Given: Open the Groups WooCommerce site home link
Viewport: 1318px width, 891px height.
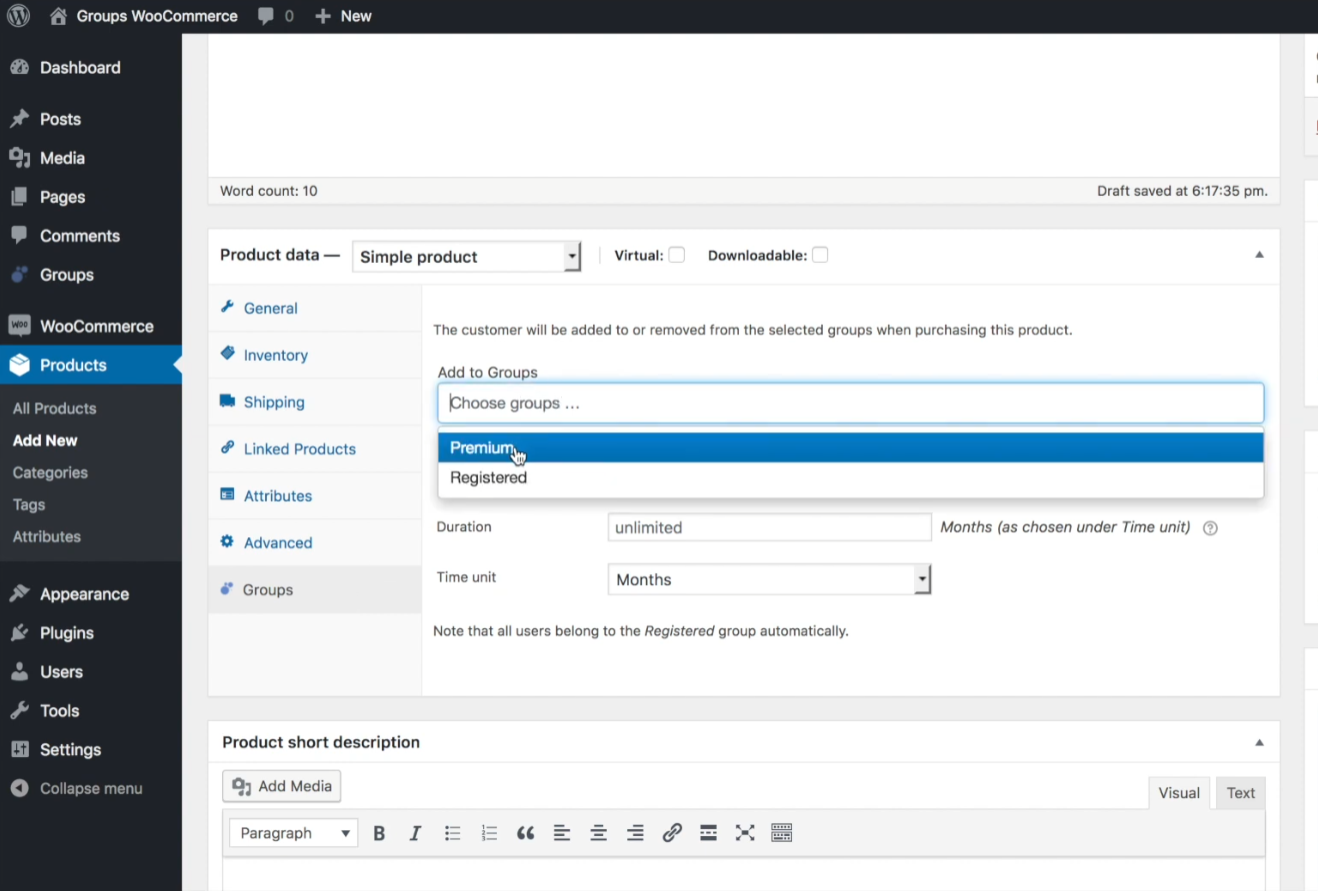Looking at the screenshot, I should pyautogui.click(x=144, y=16).
